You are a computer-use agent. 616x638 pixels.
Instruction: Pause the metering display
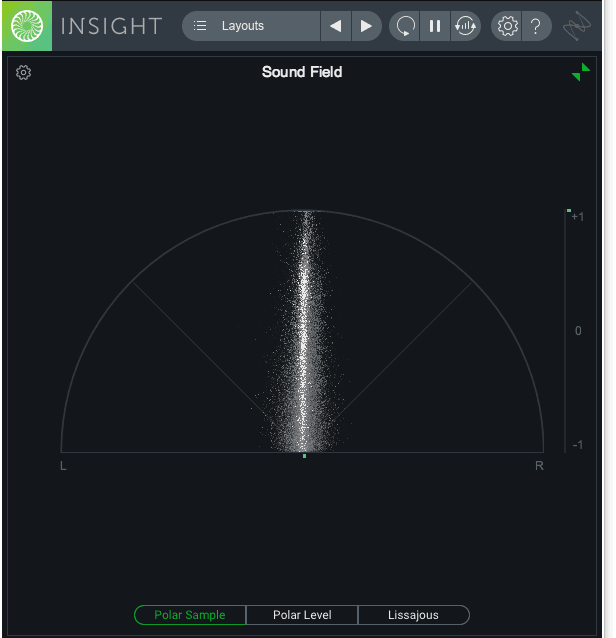[x=435, y=26]
